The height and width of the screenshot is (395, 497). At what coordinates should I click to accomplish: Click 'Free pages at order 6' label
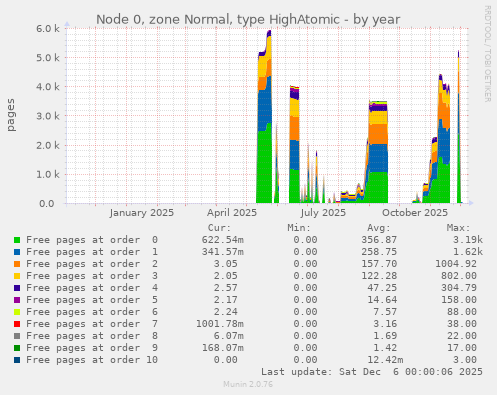92,312
